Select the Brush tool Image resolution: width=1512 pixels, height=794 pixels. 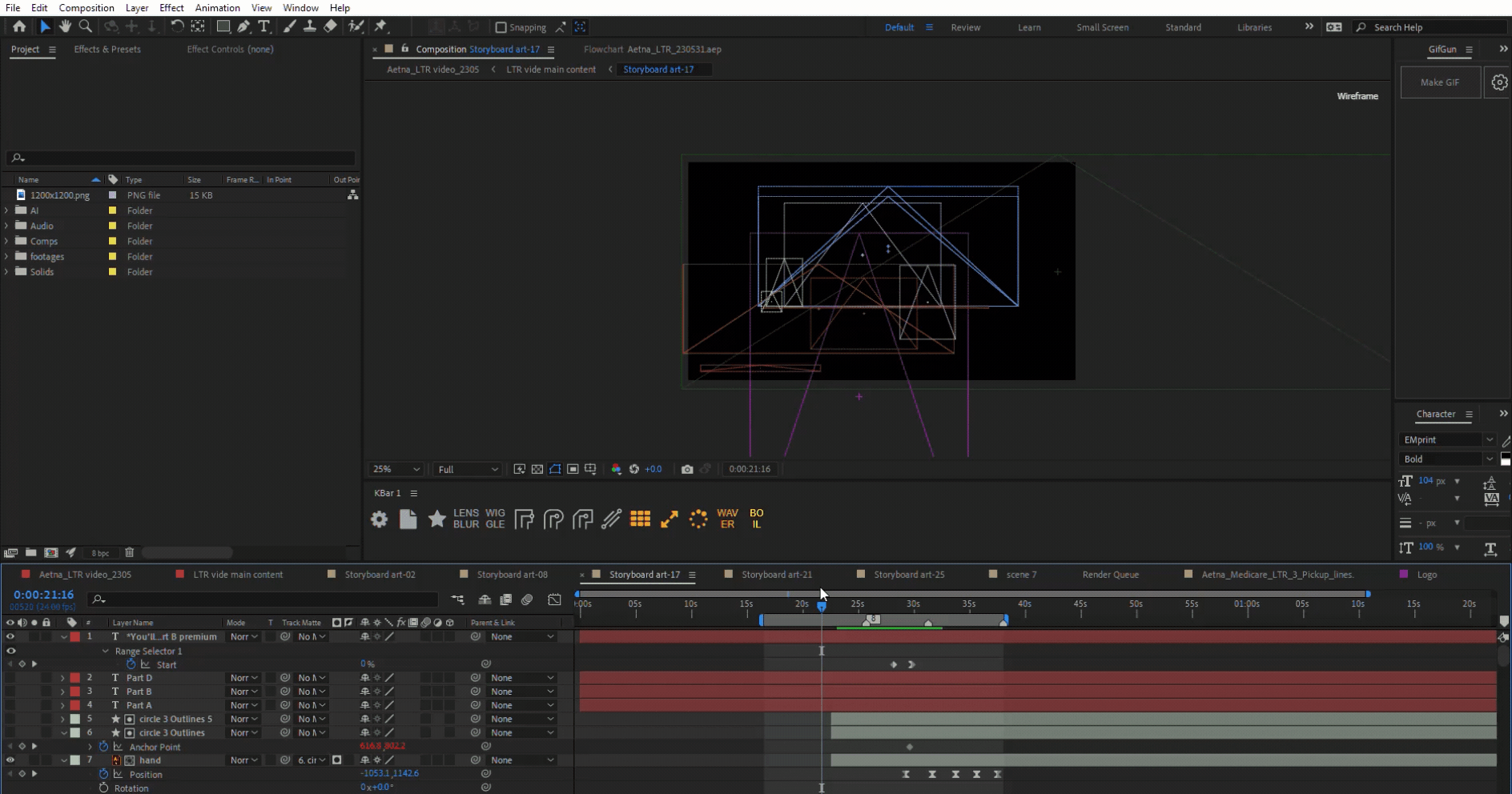coord(289,26)
